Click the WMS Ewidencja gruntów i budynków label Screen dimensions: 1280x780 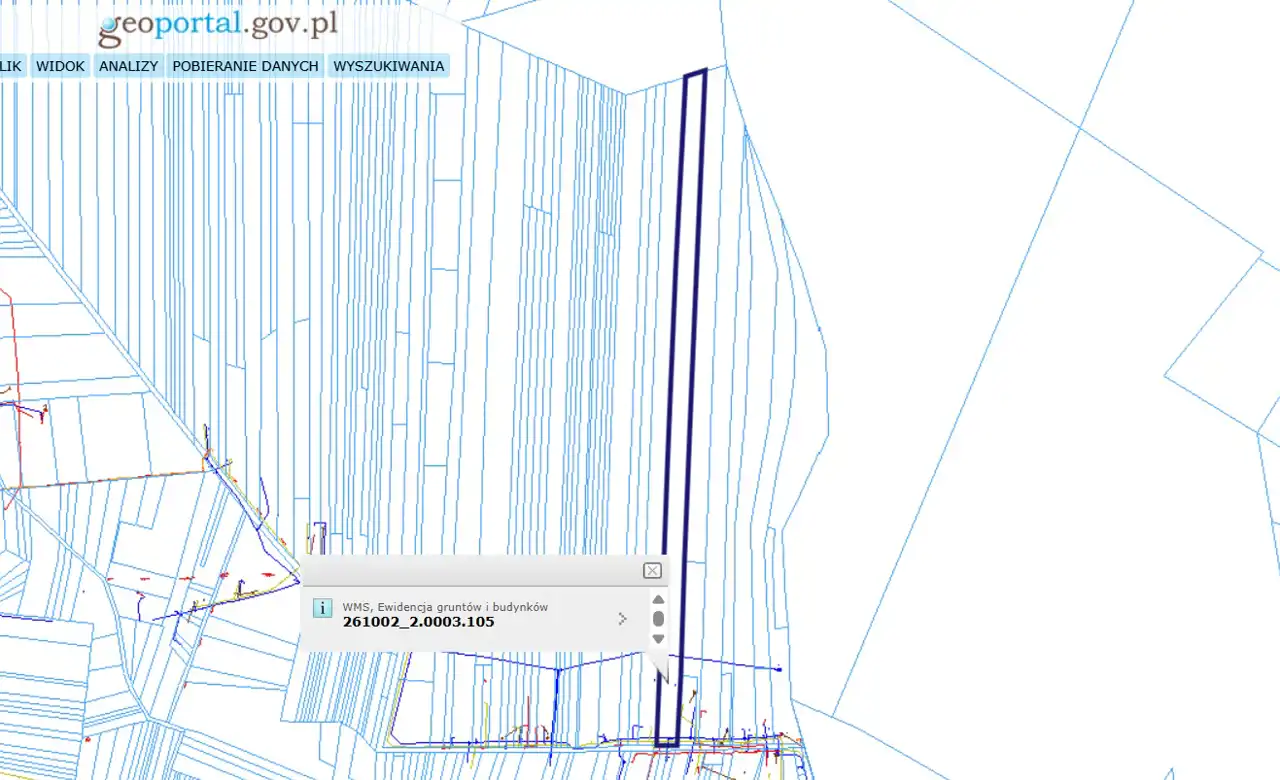pos(445,606)
